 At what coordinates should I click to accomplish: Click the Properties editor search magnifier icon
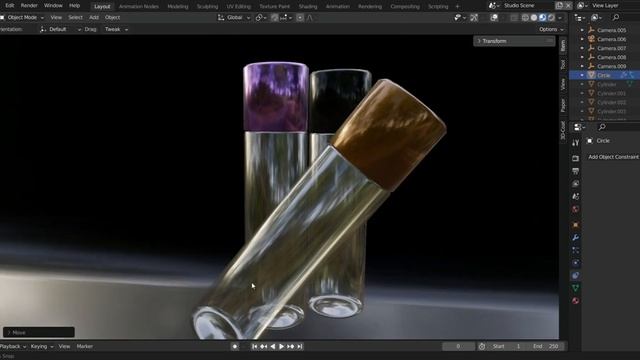(x=602, y=127)
